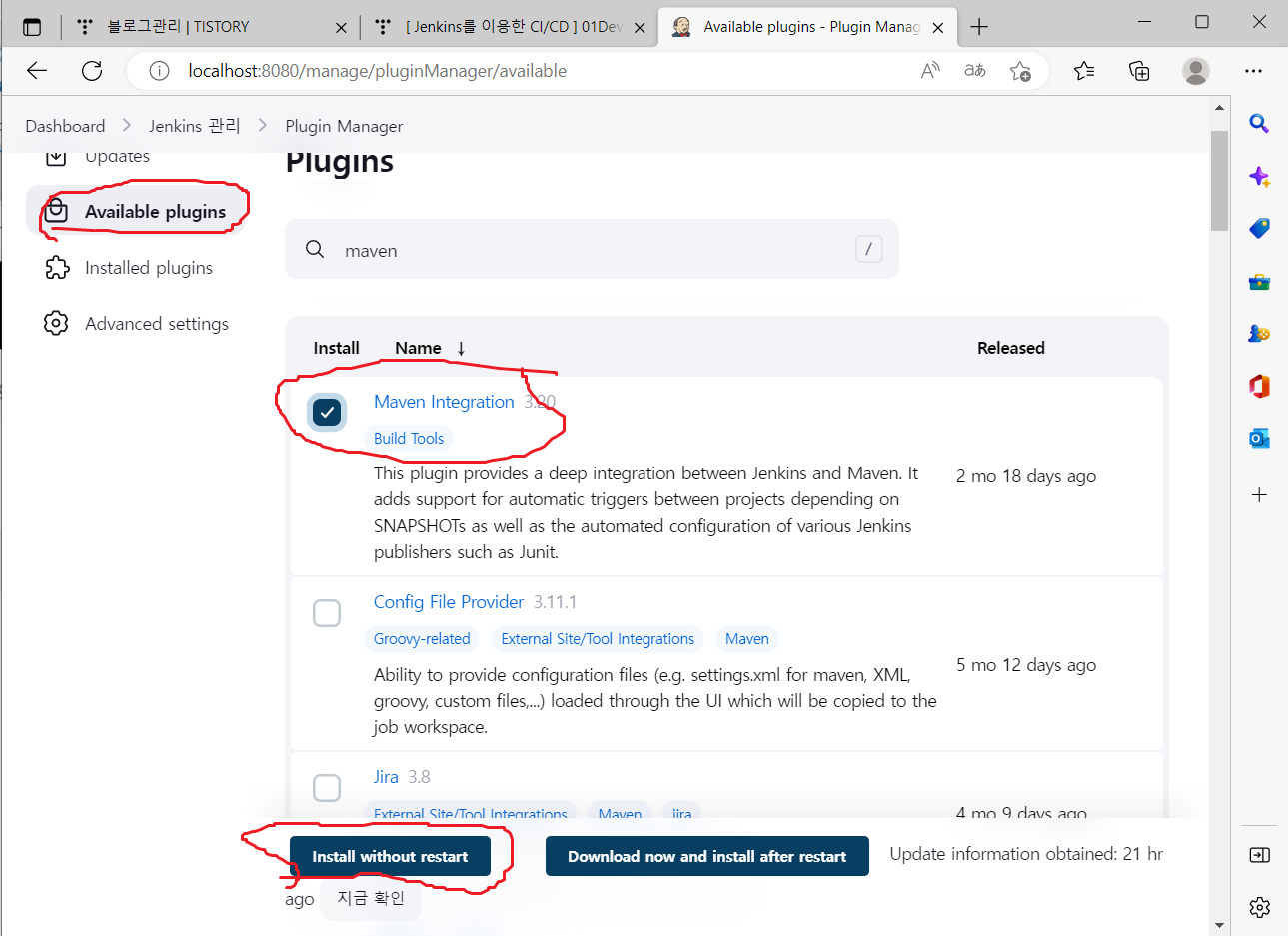The width and height of the screenshot is (1288, 936).
Task: Sort plugins by the Name column arrow
Action: point(461,348)
